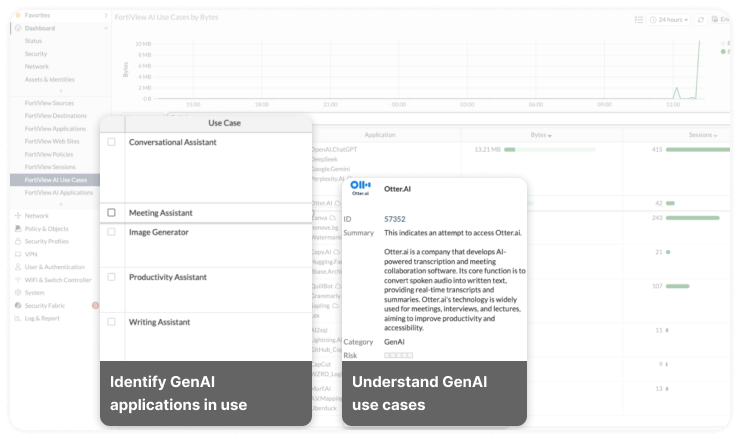Click the Google.Gemini application entry

[x=331, y=169]
